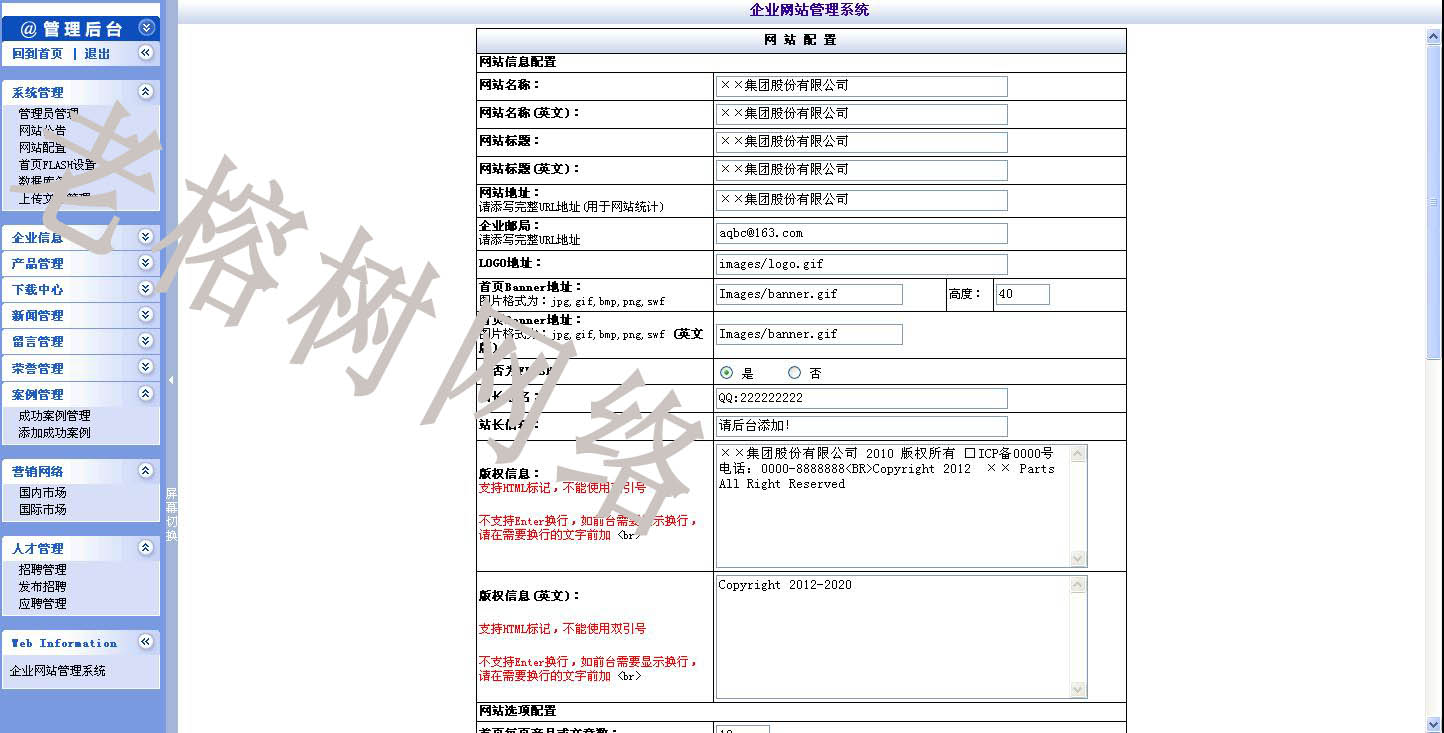Viewport: 1444px width, 733px height.
Task: Click the 版权信息(英文) textarea scroll-down arrow
Action: point(1078,689)
